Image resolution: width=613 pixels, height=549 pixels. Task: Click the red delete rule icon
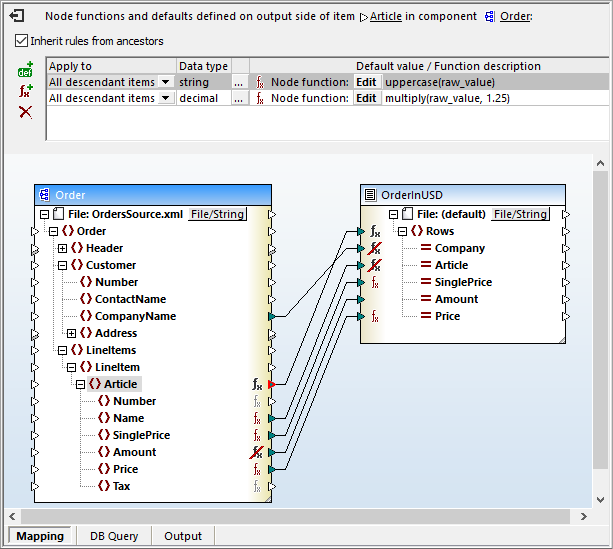pyautogui.click(x=25, y=111)
